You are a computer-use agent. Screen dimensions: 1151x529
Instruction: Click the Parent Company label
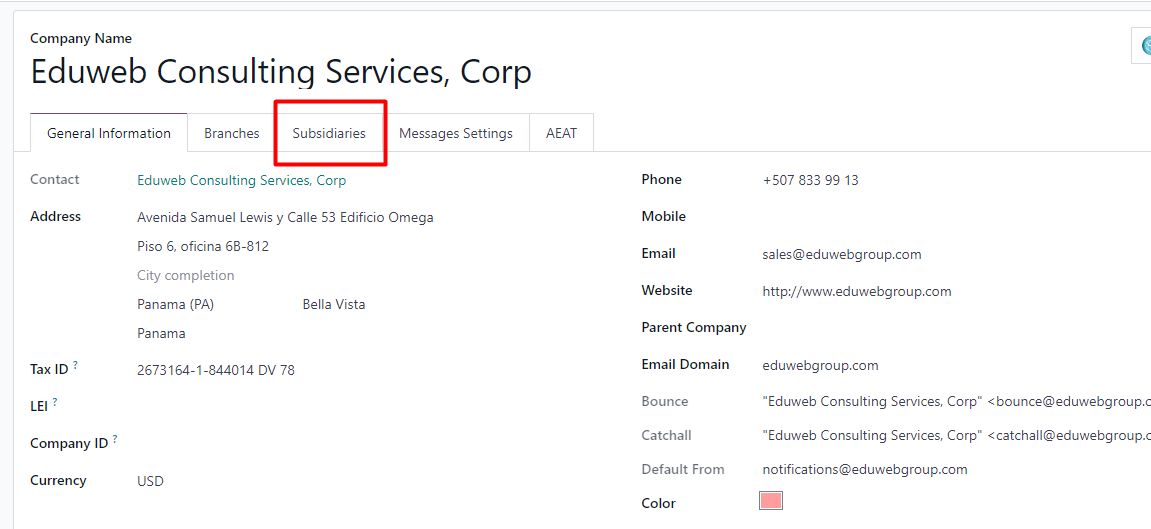point(694,327)
